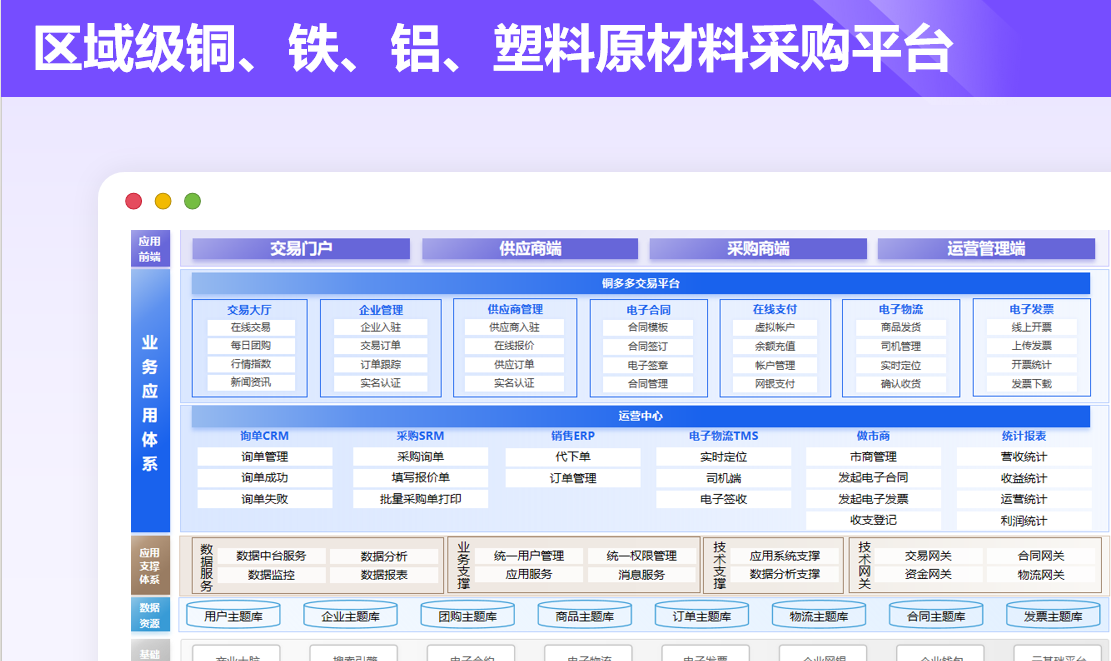This screenshot has height=661, width=1111.
Task: Click the 运营中心 blue banner
Action: tap(641, 416)
